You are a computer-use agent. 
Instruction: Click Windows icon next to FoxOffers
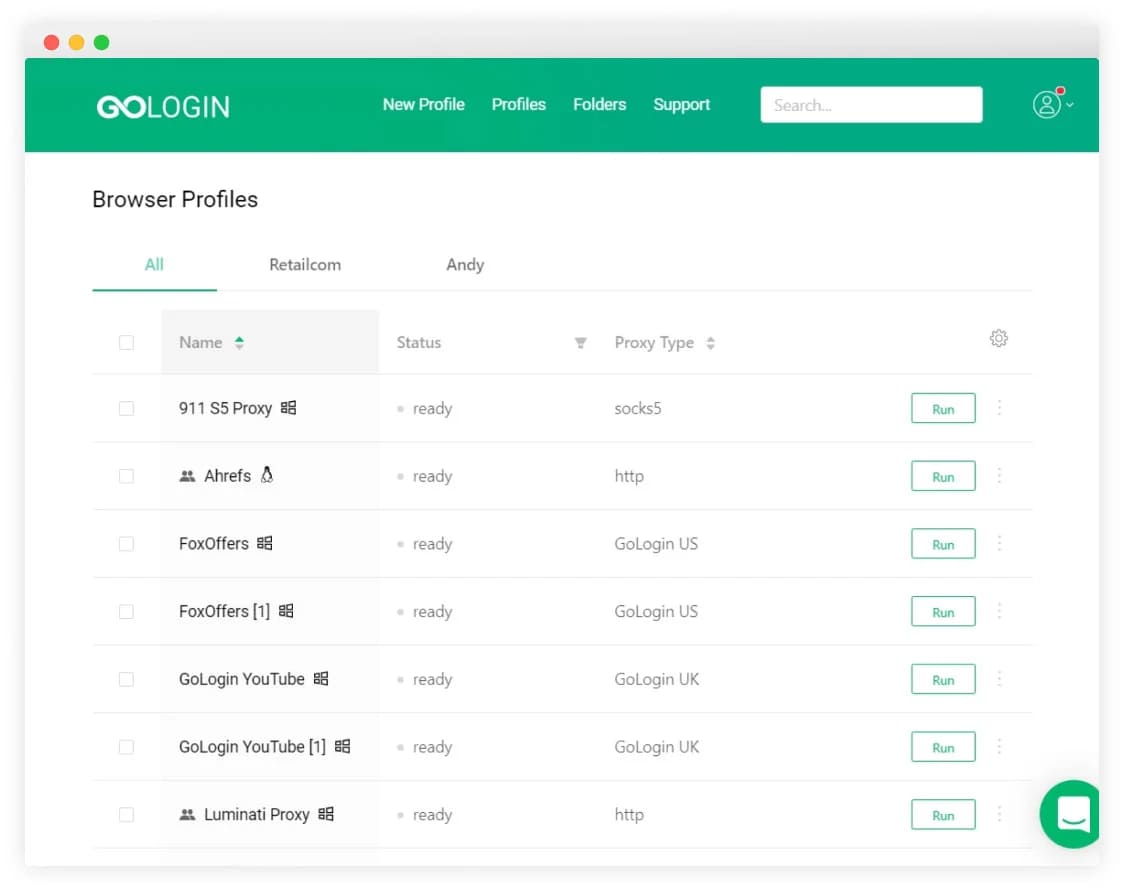click(265, 543)
